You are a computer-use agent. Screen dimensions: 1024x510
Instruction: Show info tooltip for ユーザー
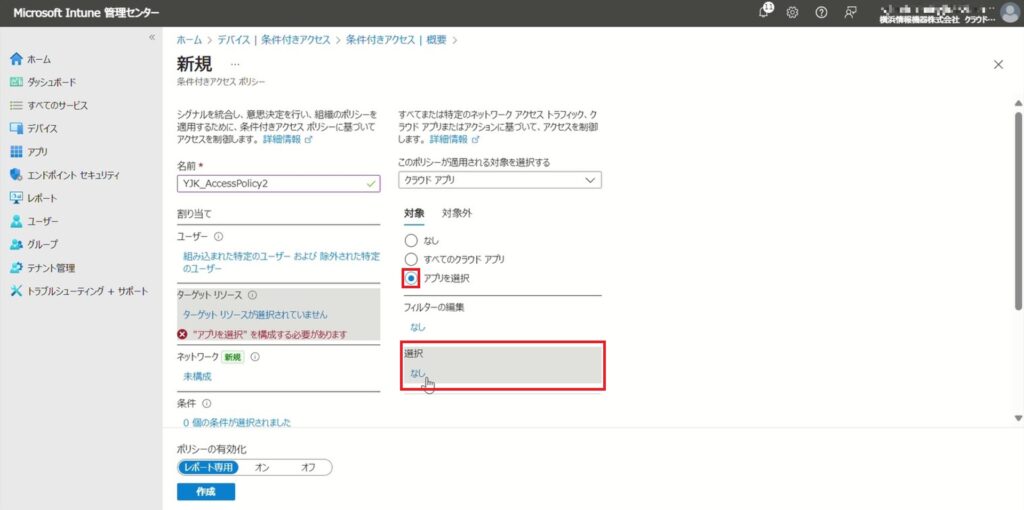pos(219,236)
